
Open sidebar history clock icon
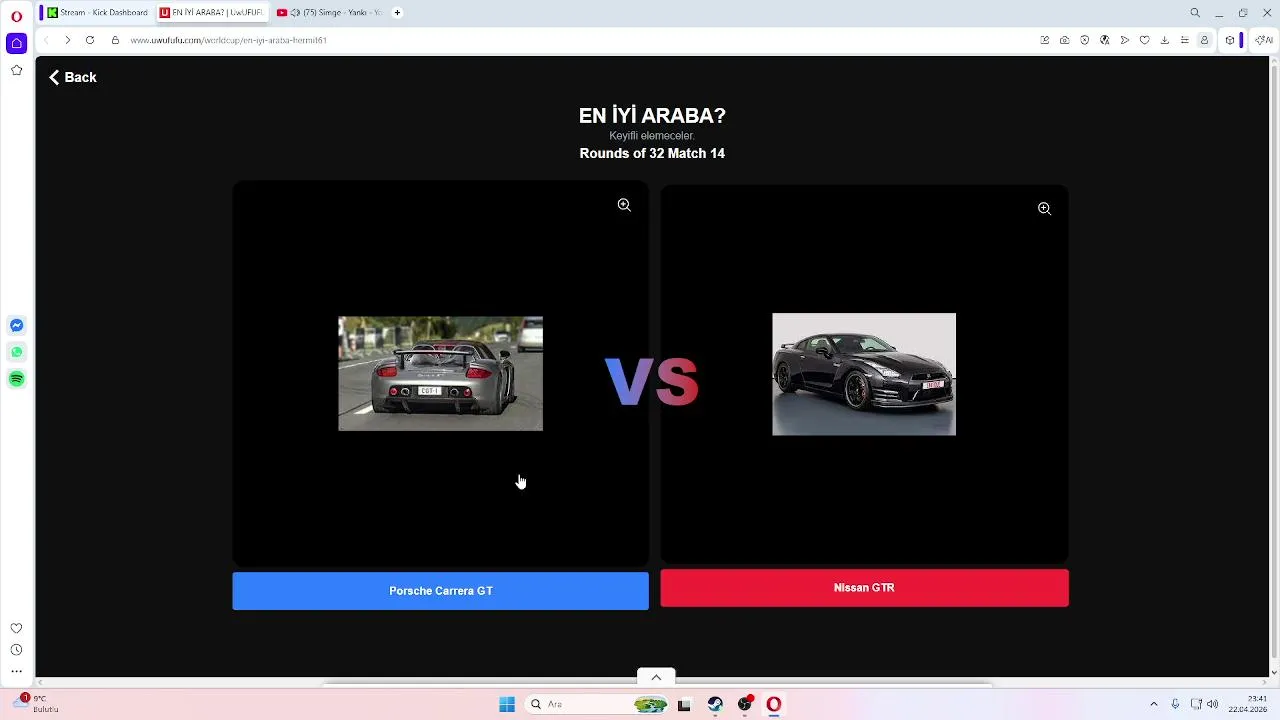(x=16, y=650)
